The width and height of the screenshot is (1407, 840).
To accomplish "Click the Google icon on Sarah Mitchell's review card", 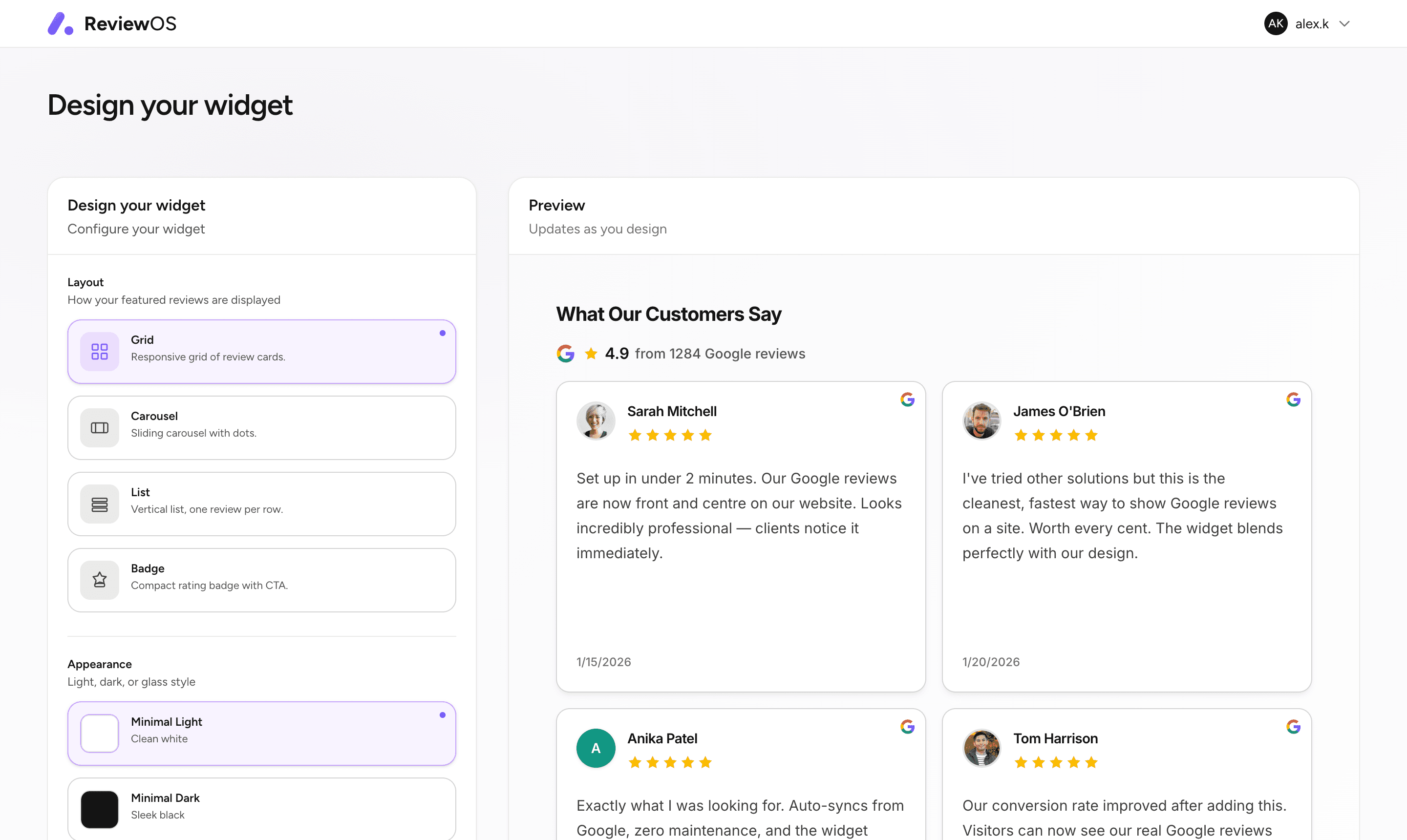I will (x=907, y=399).
